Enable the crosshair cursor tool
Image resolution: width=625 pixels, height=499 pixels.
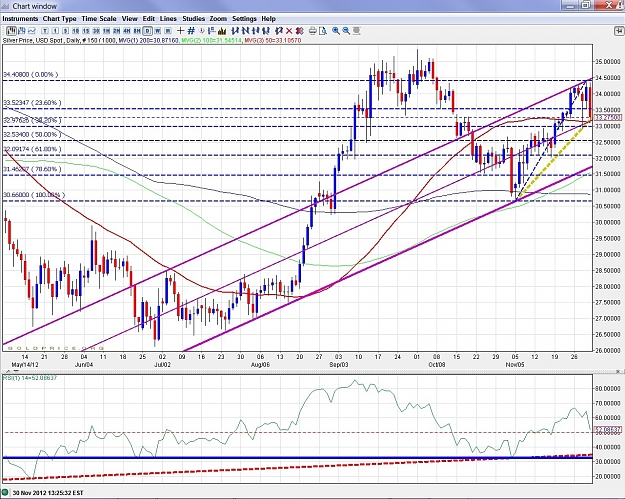[x=181, y=31]
